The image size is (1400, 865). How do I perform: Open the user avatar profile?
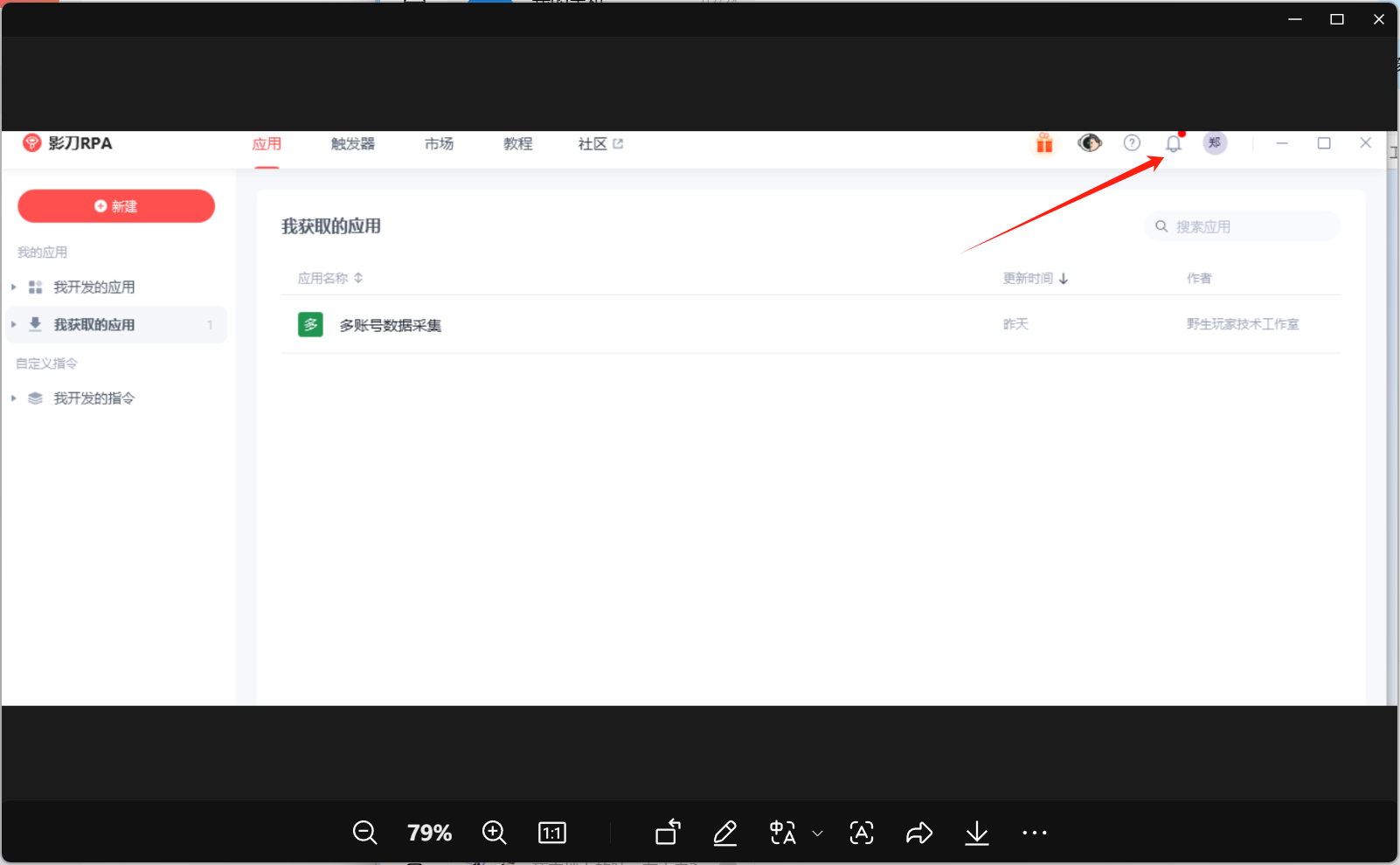click(1215, 143)
